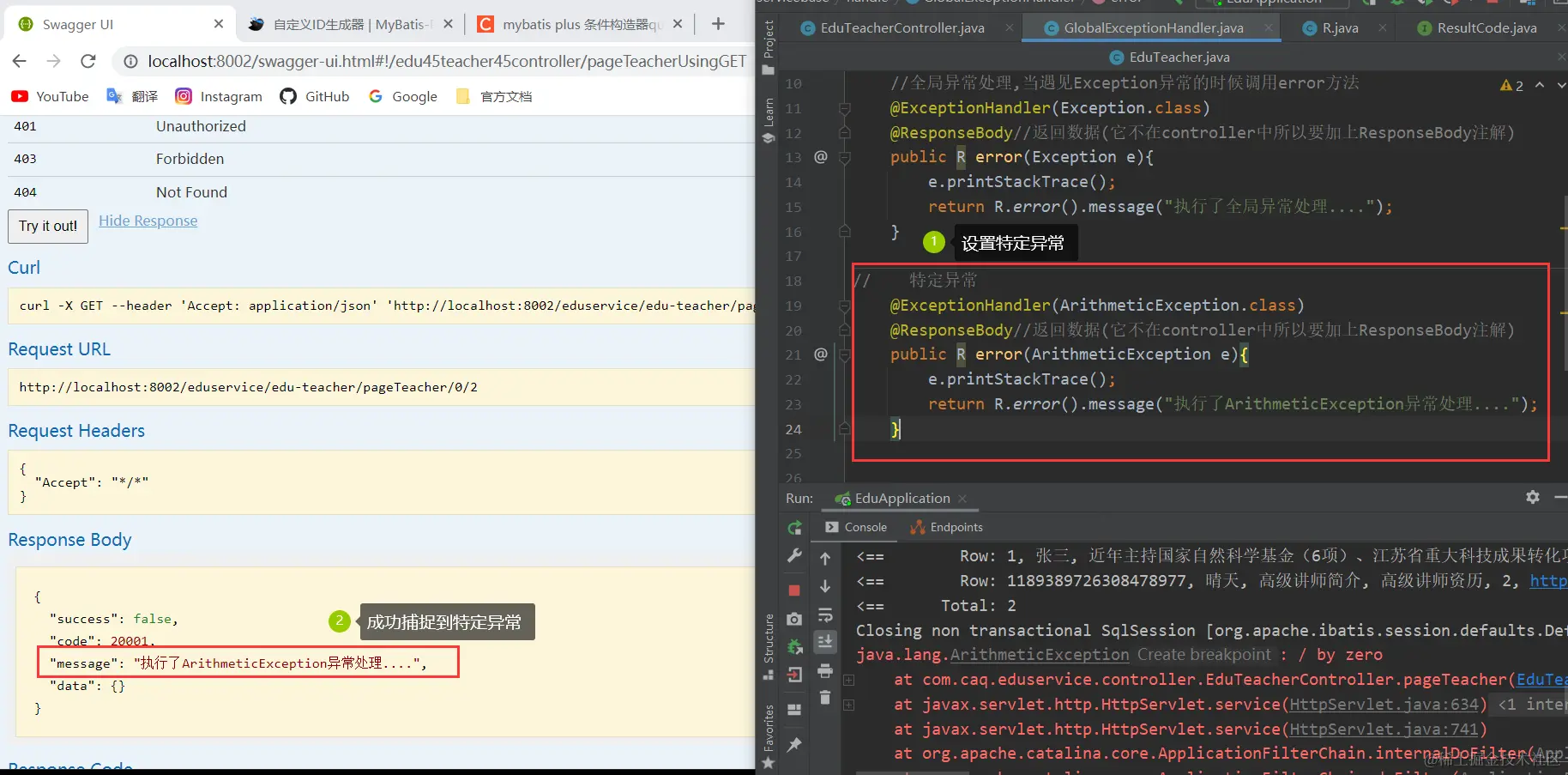
Task: Expand the folded HttpServlet.java:634 stack frame
Action: pyautogui.click(x=849, y=705)
